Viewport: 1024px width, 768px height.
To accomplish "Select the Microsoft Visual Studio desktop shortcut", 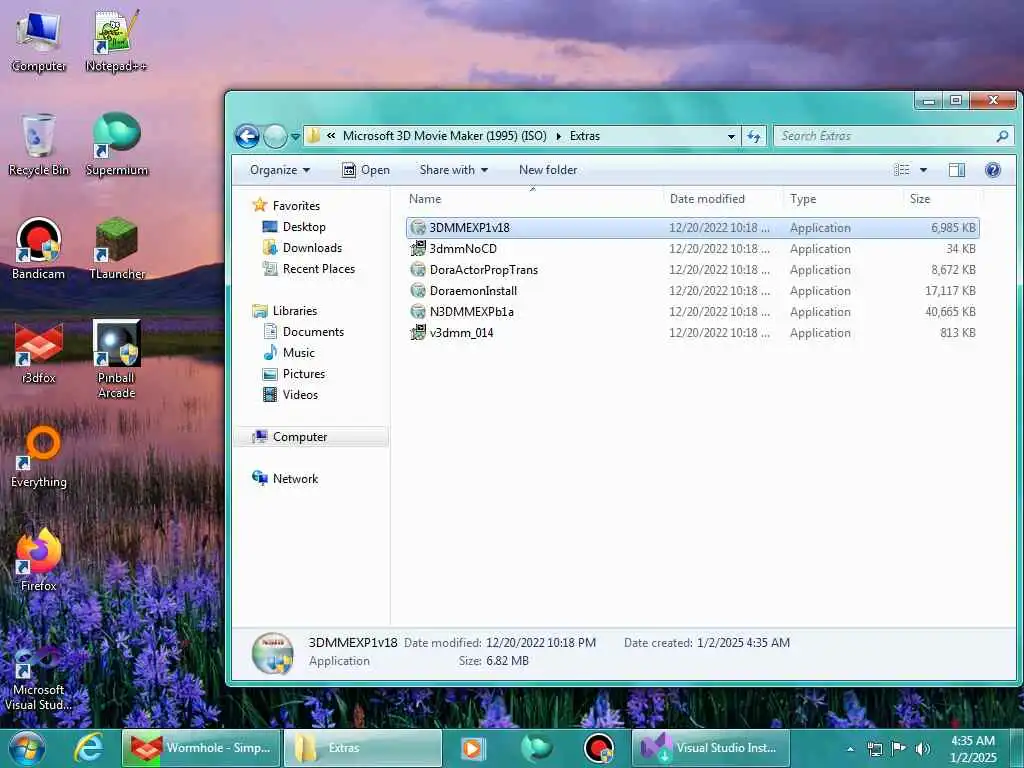I will 39,679.
